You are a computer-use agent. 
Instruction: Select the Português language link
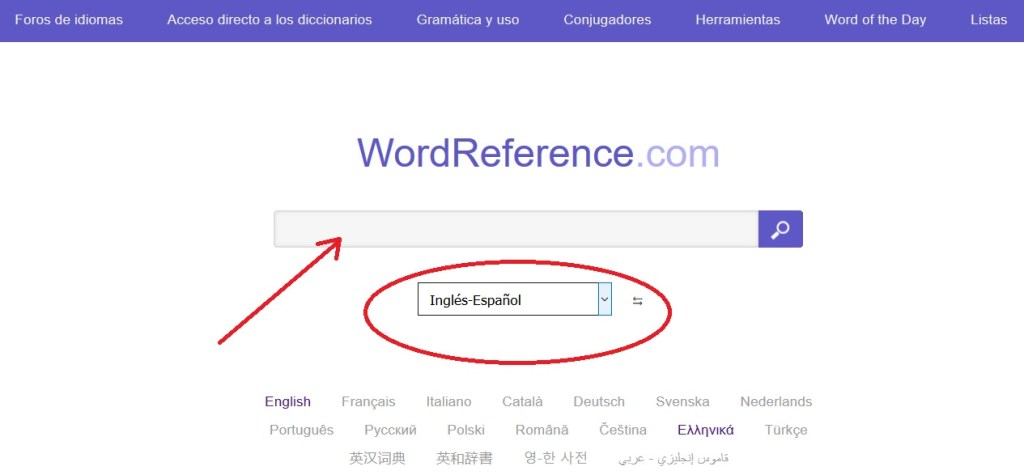301,430
